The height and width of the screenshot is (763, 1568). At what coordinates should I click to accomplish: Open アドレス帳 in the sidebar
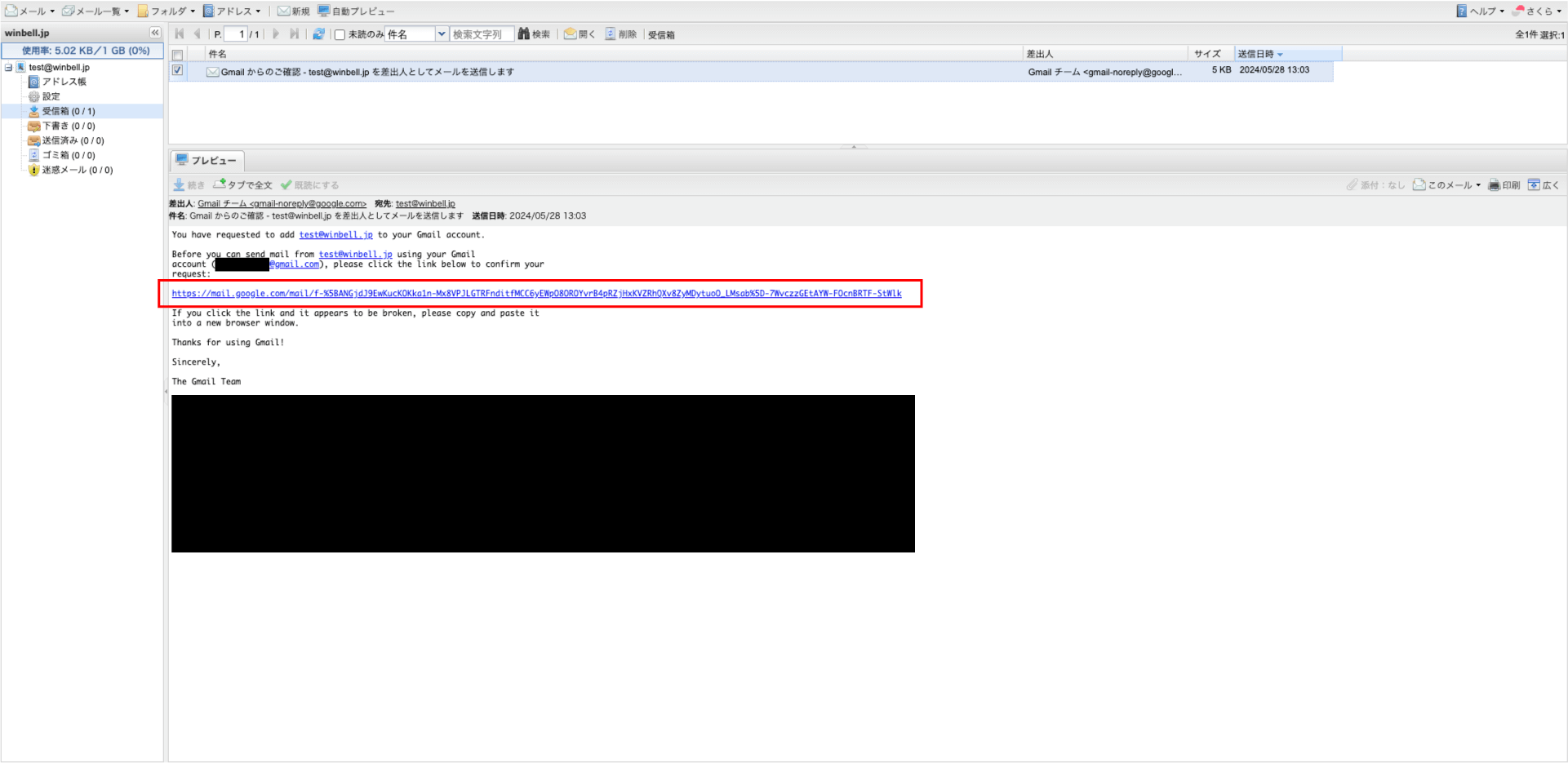point(64,82)
